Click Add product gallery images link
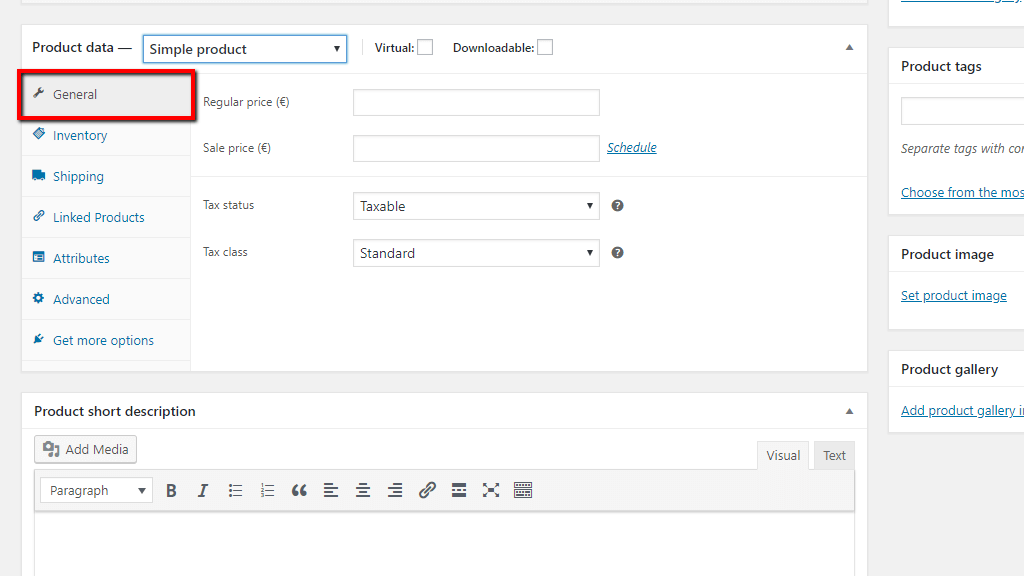Image resolution: width=1024 pixels, height=576 pixels. coord(962,410)
